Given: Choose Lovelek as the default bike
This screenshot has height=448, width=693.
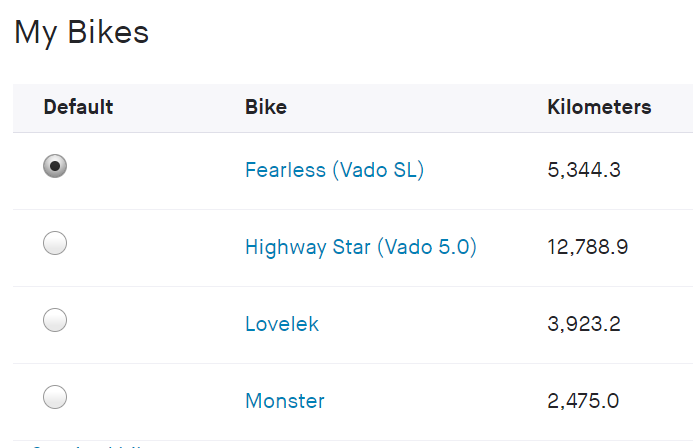Looking at the screenshot, I should pyautogui.click(x=55, y=320).
